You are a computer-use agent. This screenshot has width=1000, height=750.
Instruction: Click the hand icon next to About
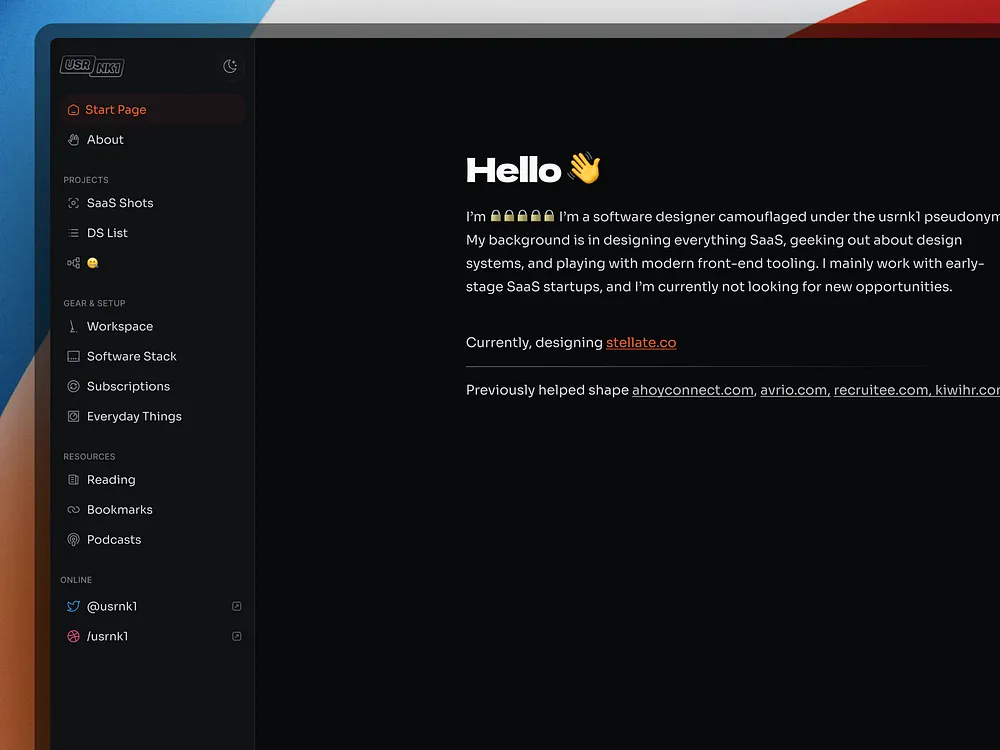[x=73, y=139]
